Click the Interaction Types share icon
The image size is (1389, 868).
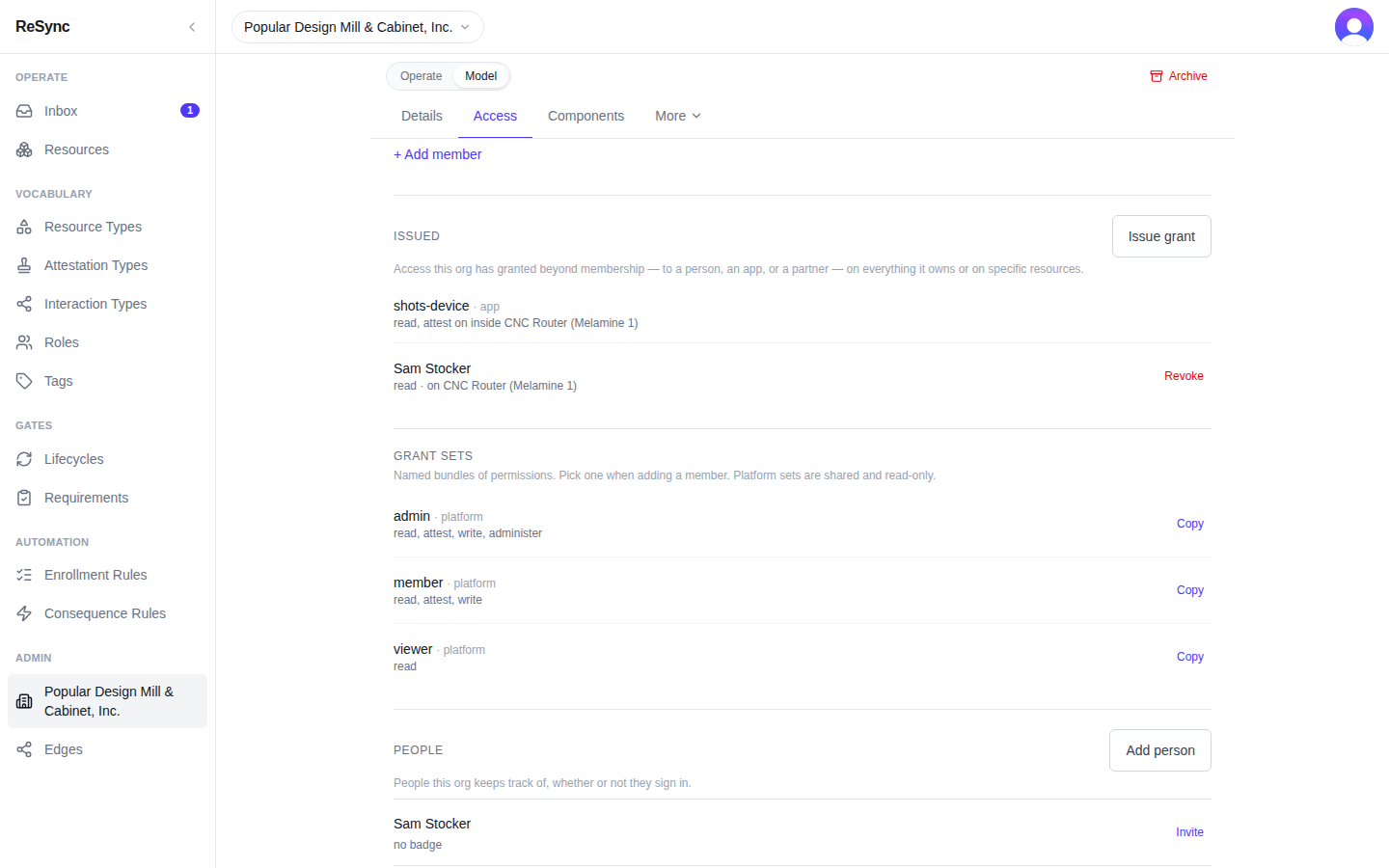[24, 304]
